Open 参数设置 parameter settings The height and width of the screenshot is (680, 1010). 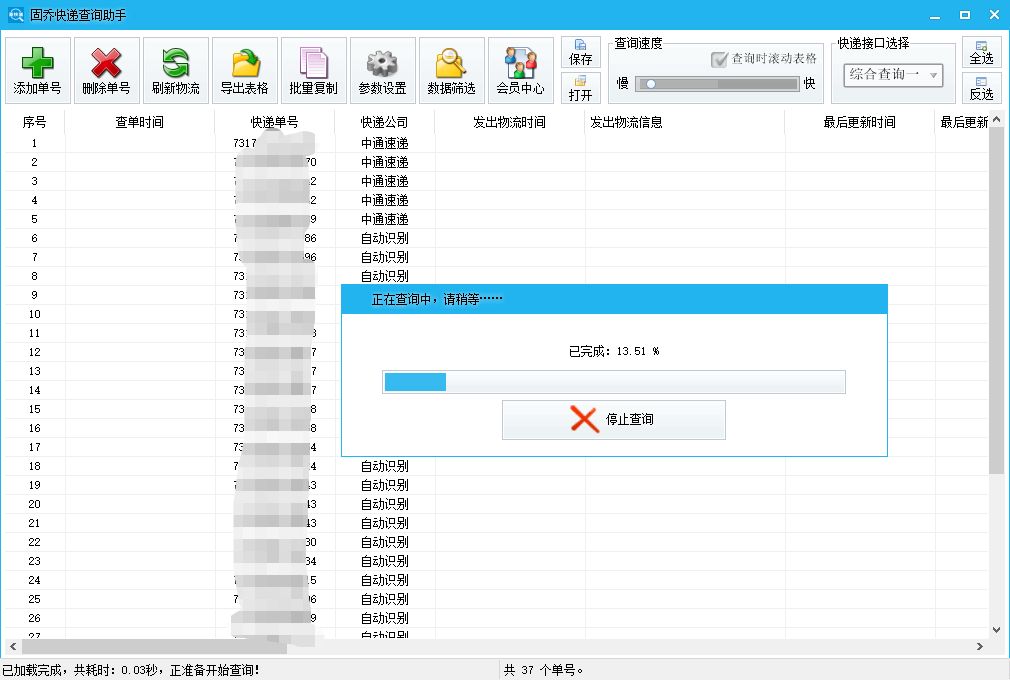click(x=382, y=69)
